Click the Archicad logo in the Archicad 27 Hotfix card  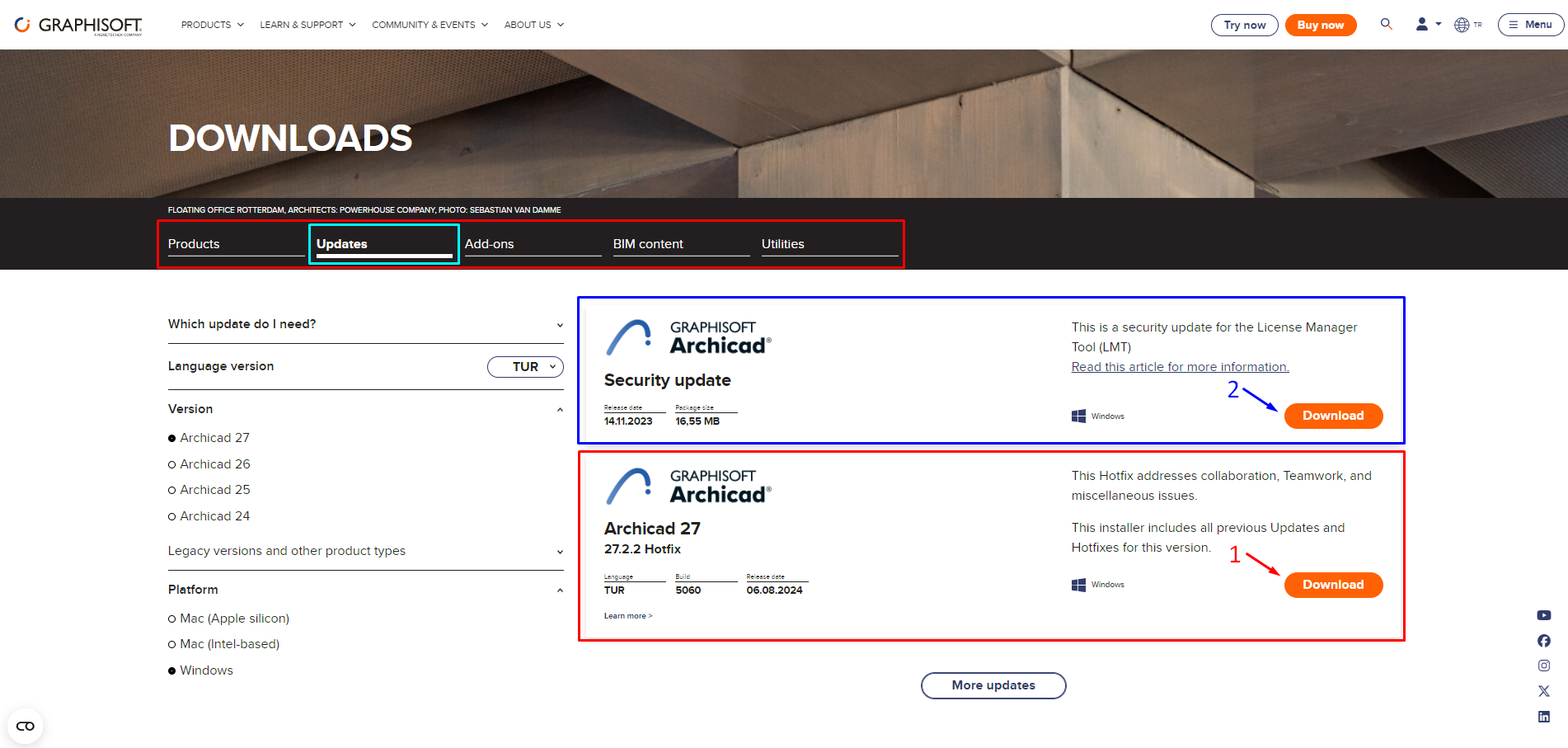[x=688, y=487]
